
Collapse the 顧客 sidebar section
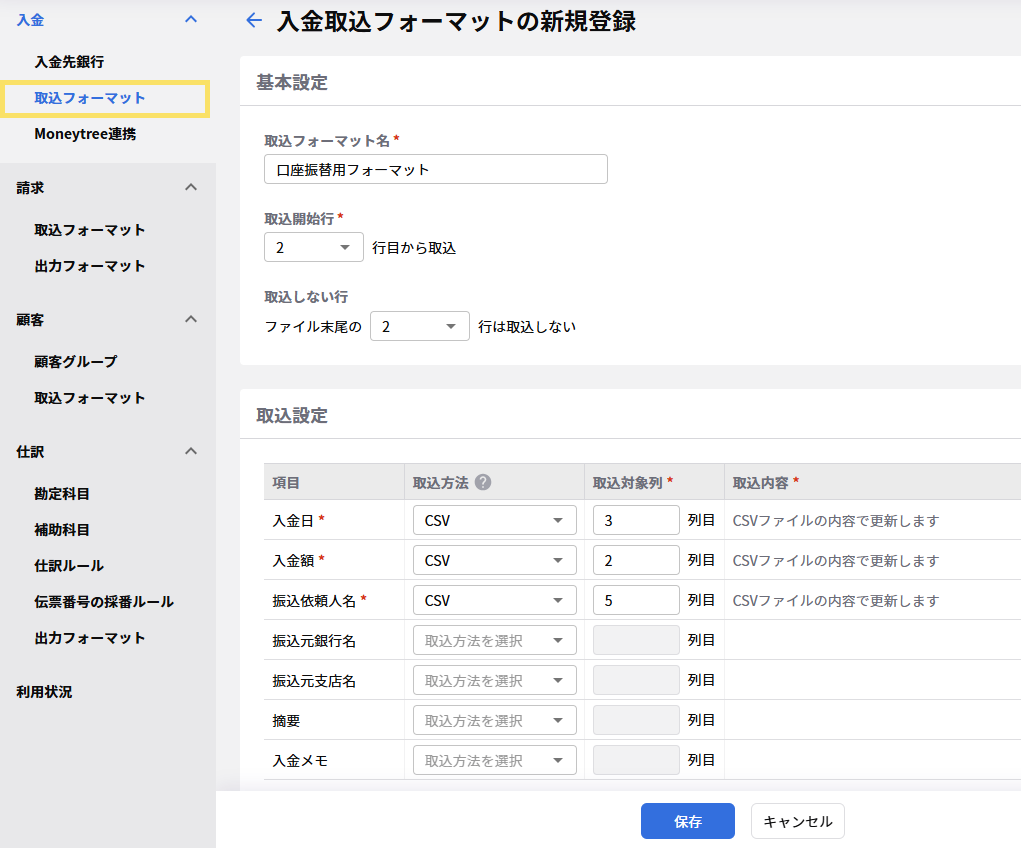point(191,319)
